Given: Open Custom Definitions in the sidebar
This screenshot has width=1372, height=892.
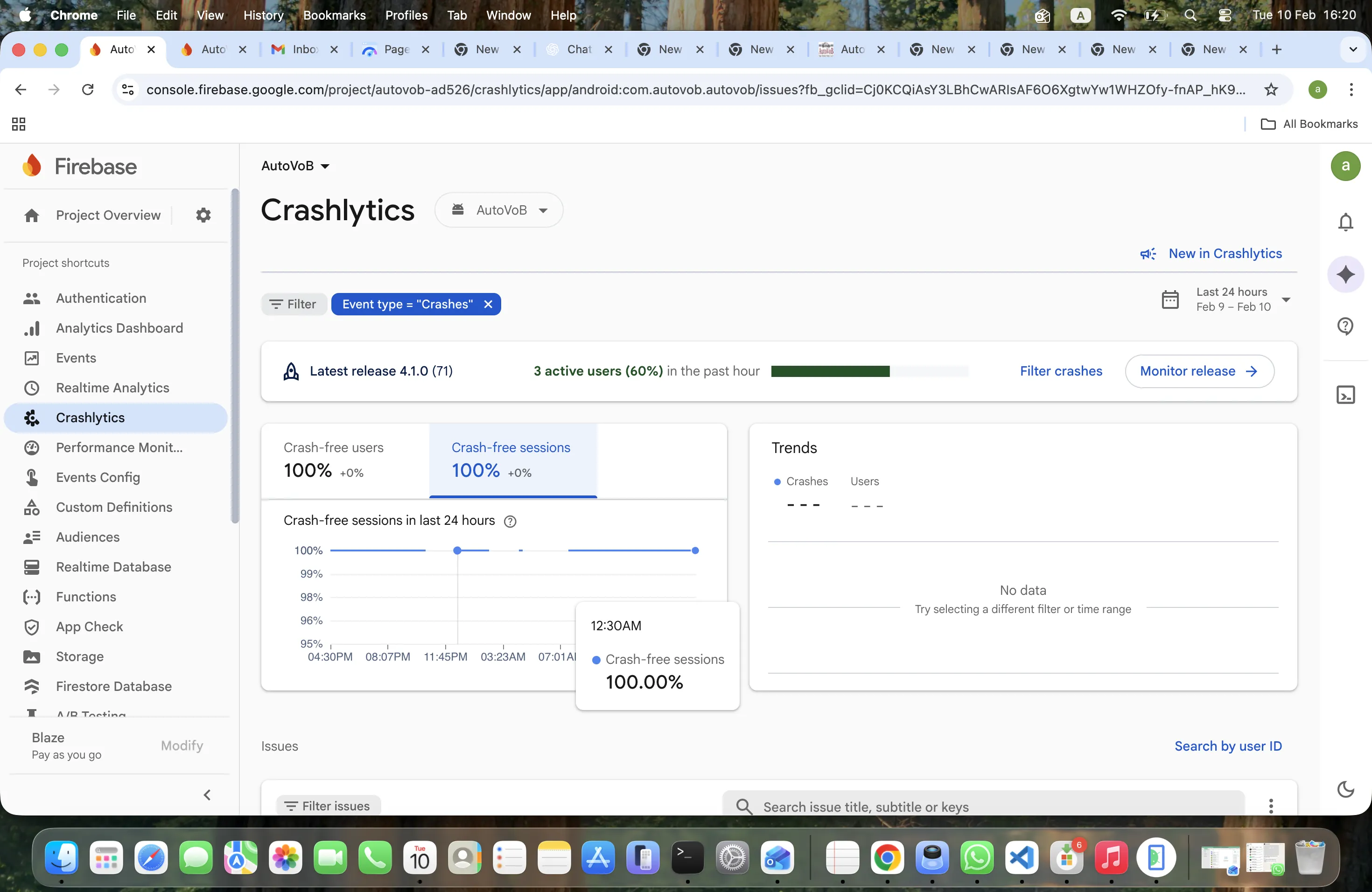Looking at the screenshot, I should pos(115,507).
